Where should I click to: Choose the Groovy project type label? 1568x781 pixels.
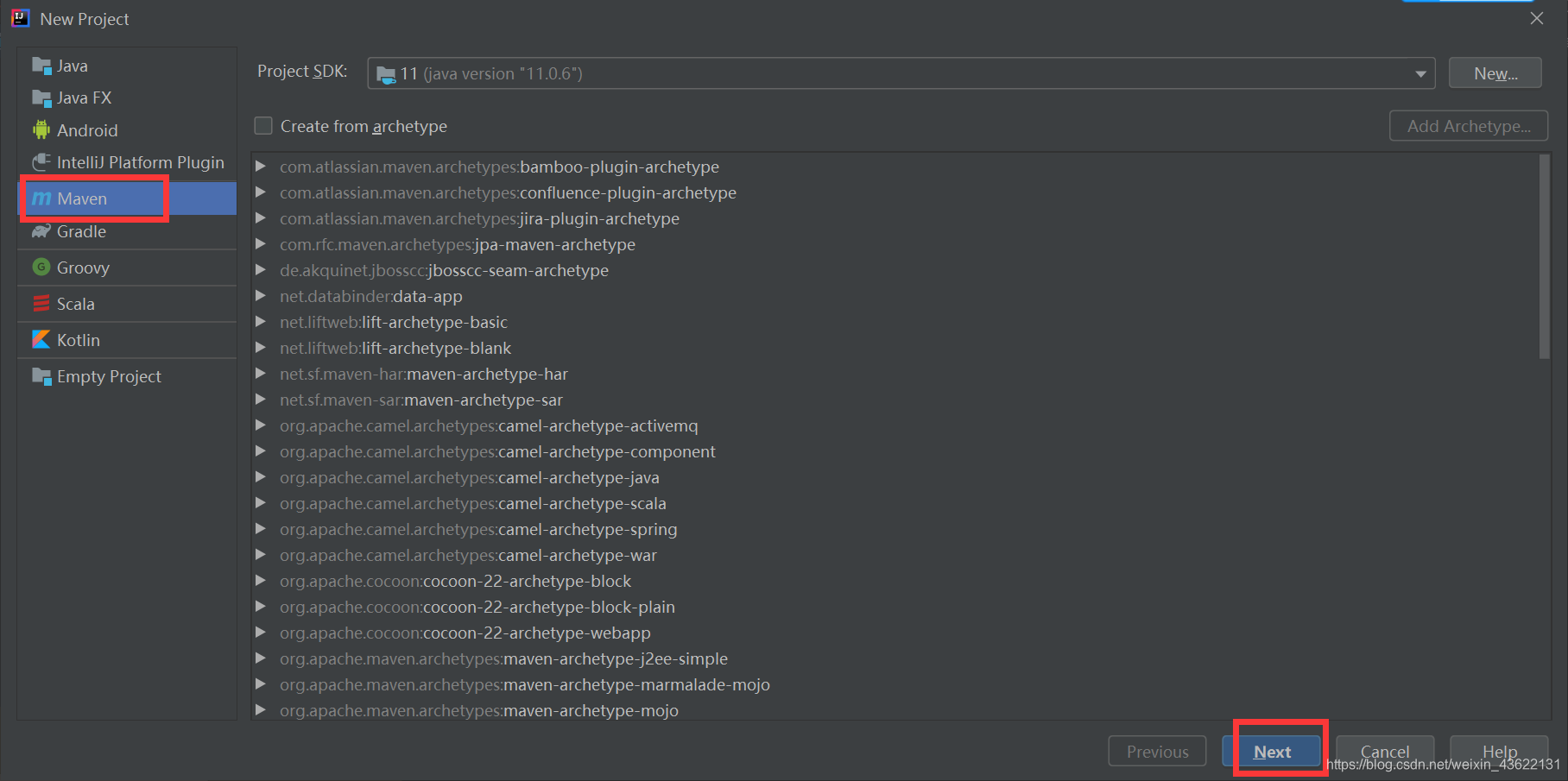click(83, 268)
